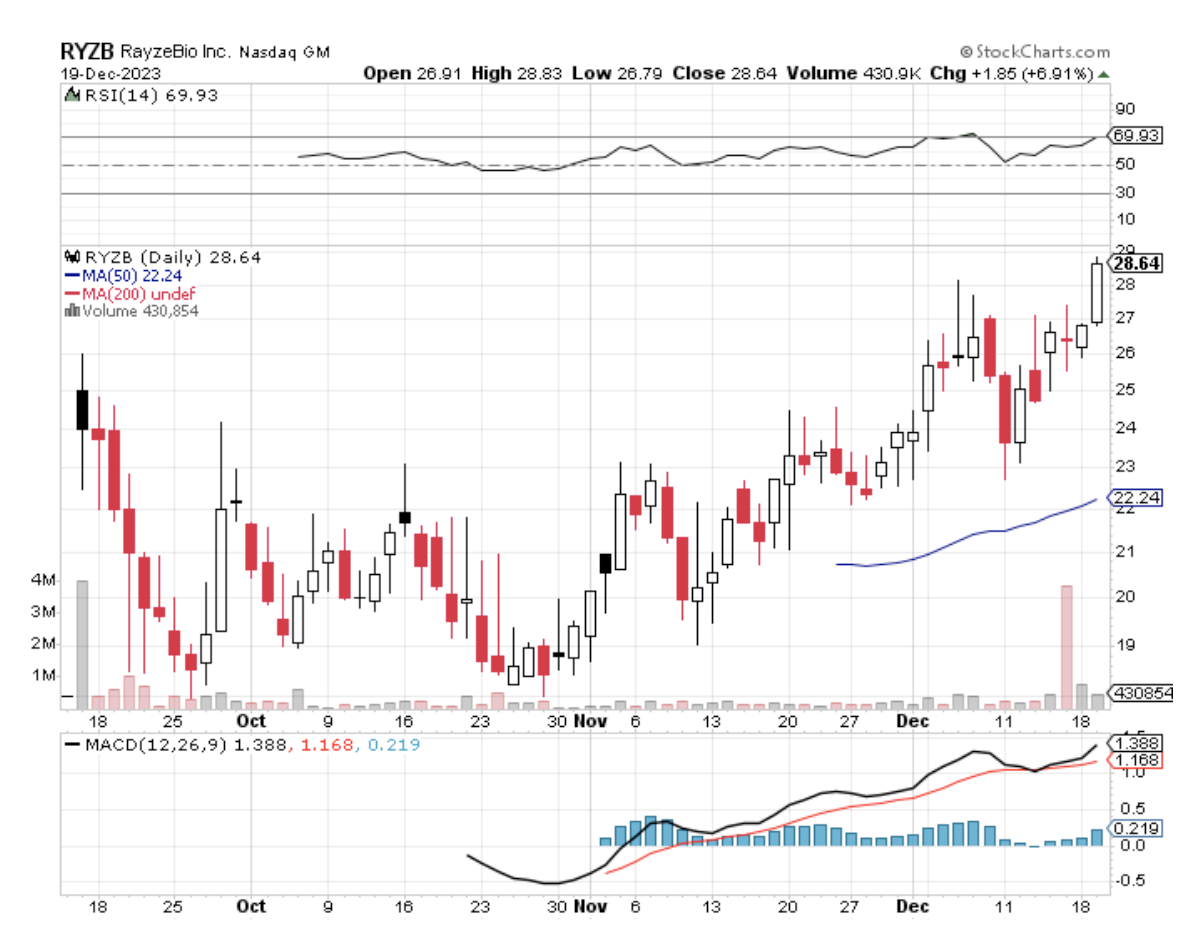Screen dimensions: 1200x952
Task: Click the 69.93 RSI value tag
Action: click(1138, 135)
